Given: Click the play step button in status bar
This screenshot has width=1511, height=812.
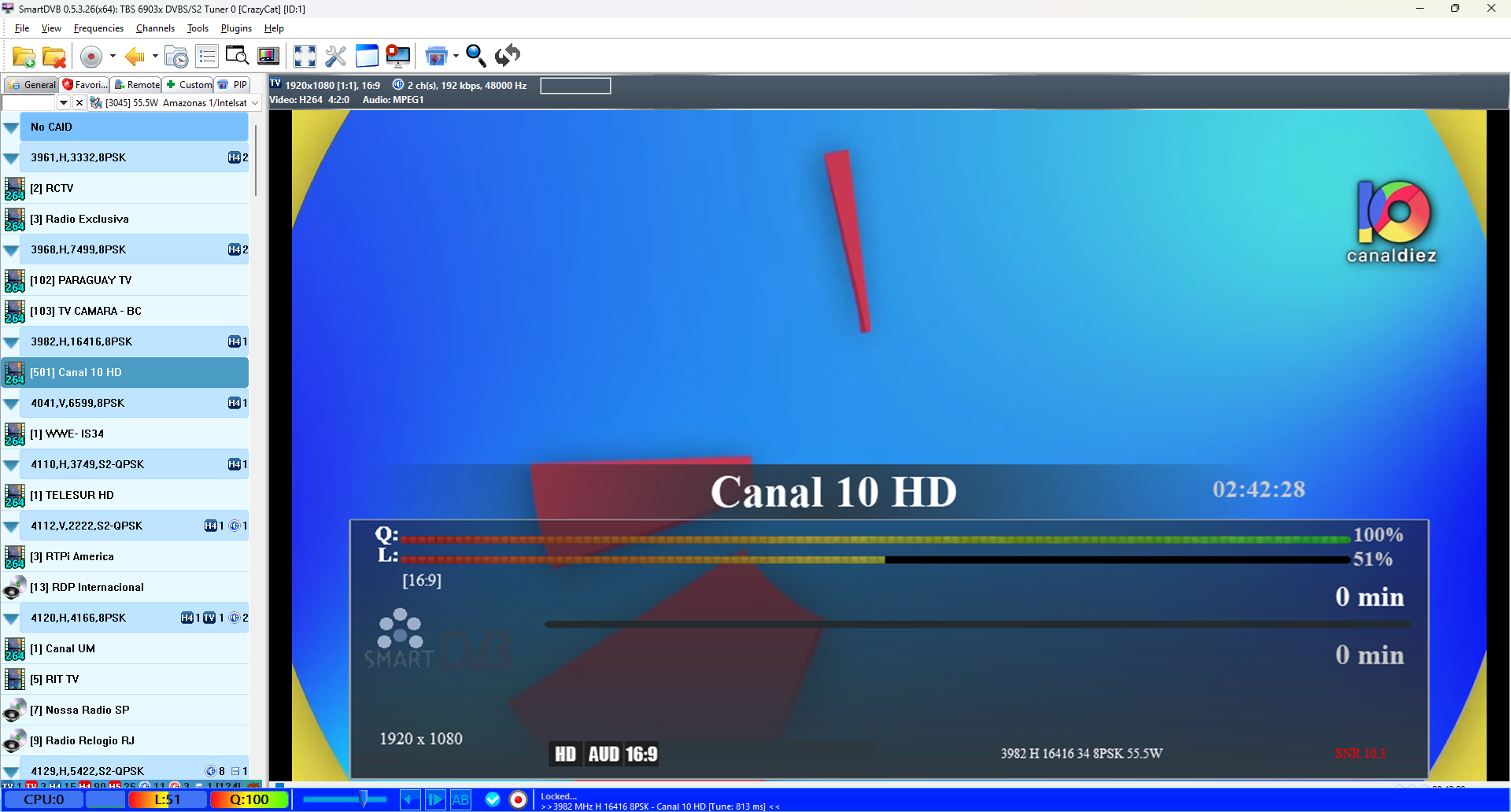Looking at the screenshot, I should (x=435, y=800).
